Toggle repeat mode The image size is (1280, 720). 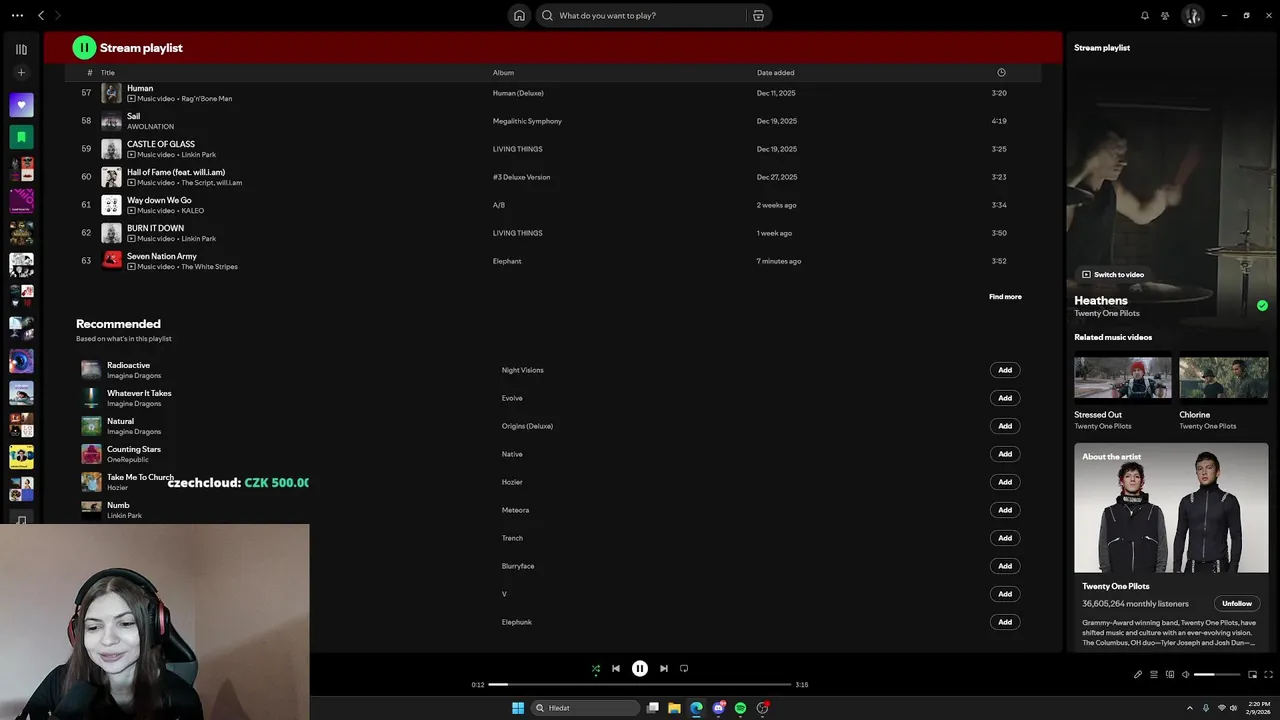tap(684, 668)
